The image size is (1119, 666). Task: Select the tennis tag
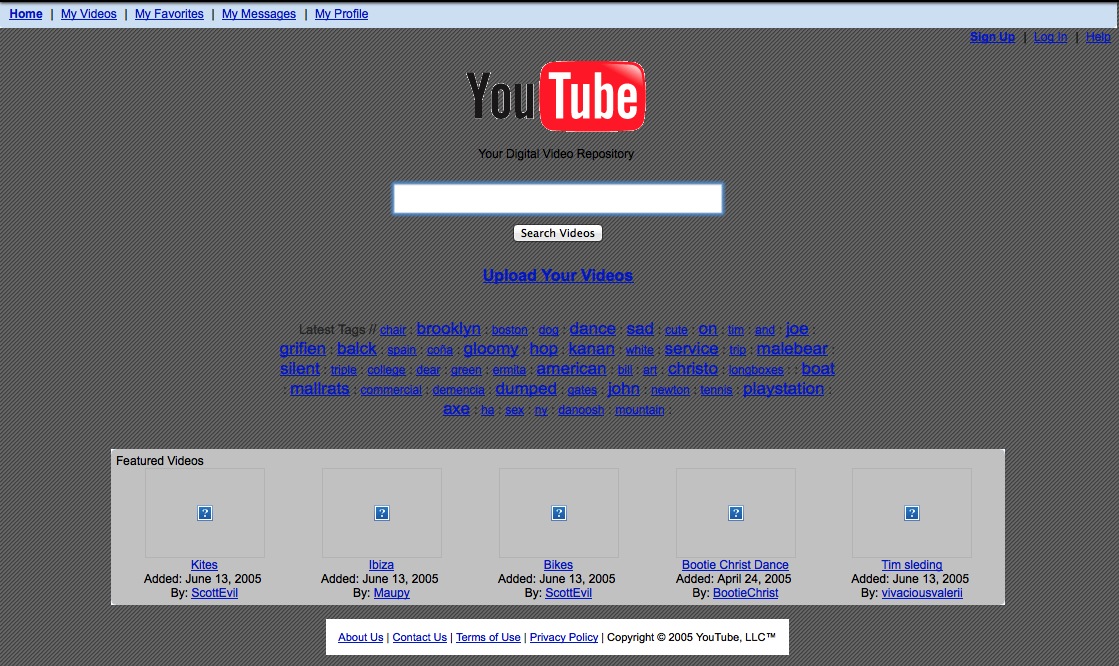tap(716, 390)
